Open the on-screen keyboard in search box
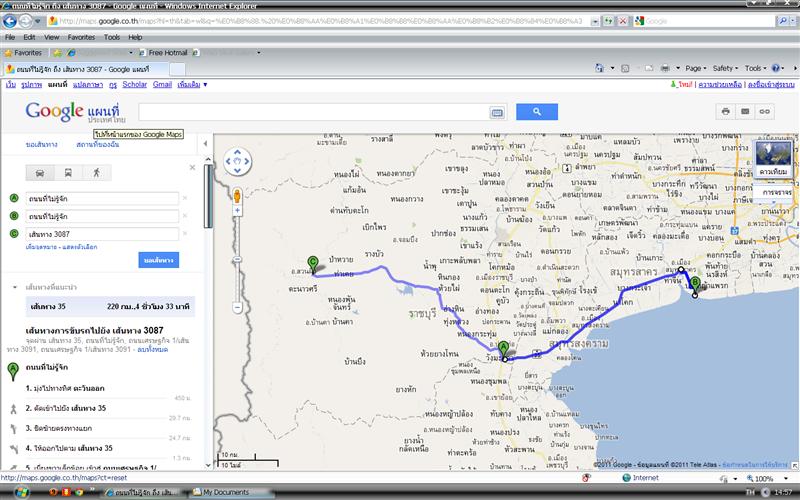Screen dimensions: 800x500 (496, 112)
